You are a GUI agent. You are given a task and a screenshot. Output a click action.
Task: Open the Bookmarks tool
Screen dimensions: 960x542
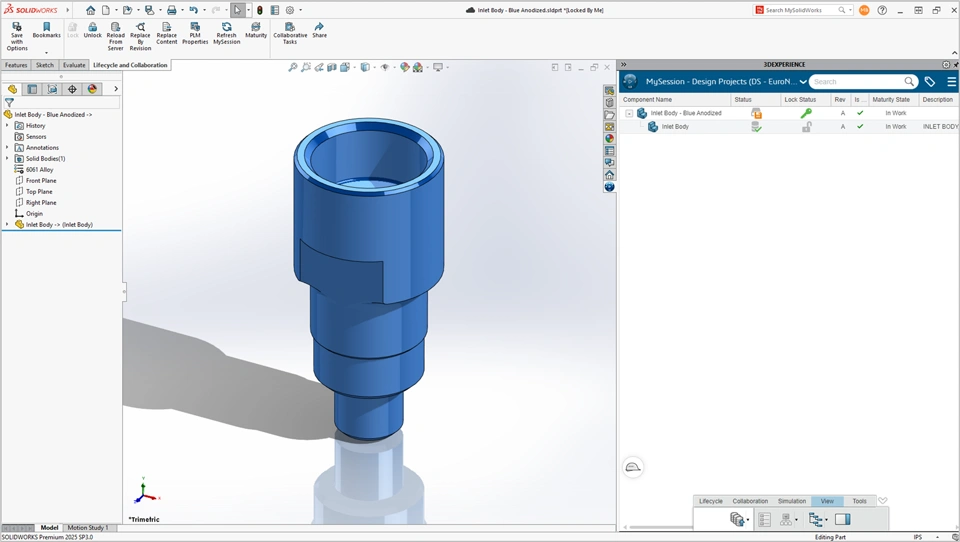click(47, 31)
